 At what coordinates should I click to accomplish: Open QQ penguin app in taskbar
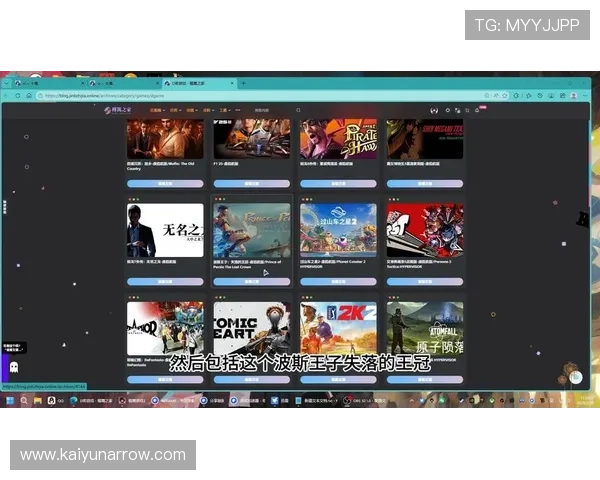pyautogui.click(x=55, y=400)
